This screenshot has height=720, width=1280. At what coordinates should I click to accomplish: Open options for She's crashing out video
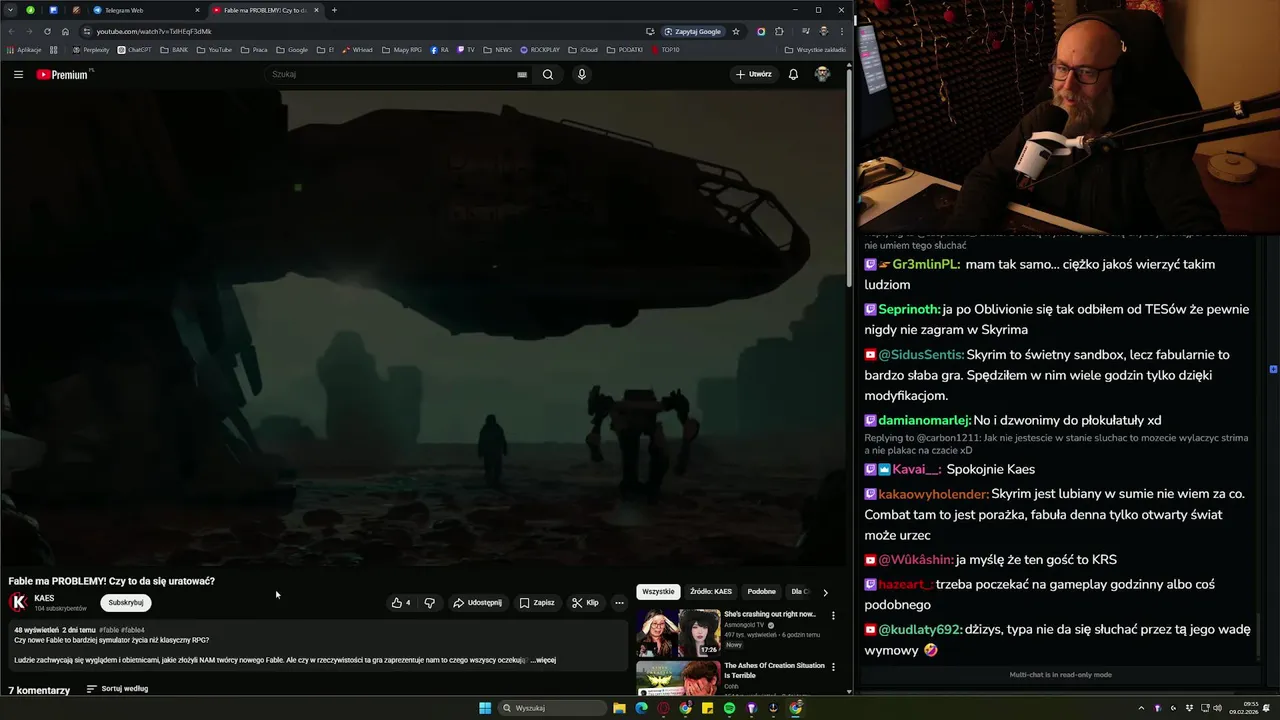pyautogui.click(x=833, y=616)
